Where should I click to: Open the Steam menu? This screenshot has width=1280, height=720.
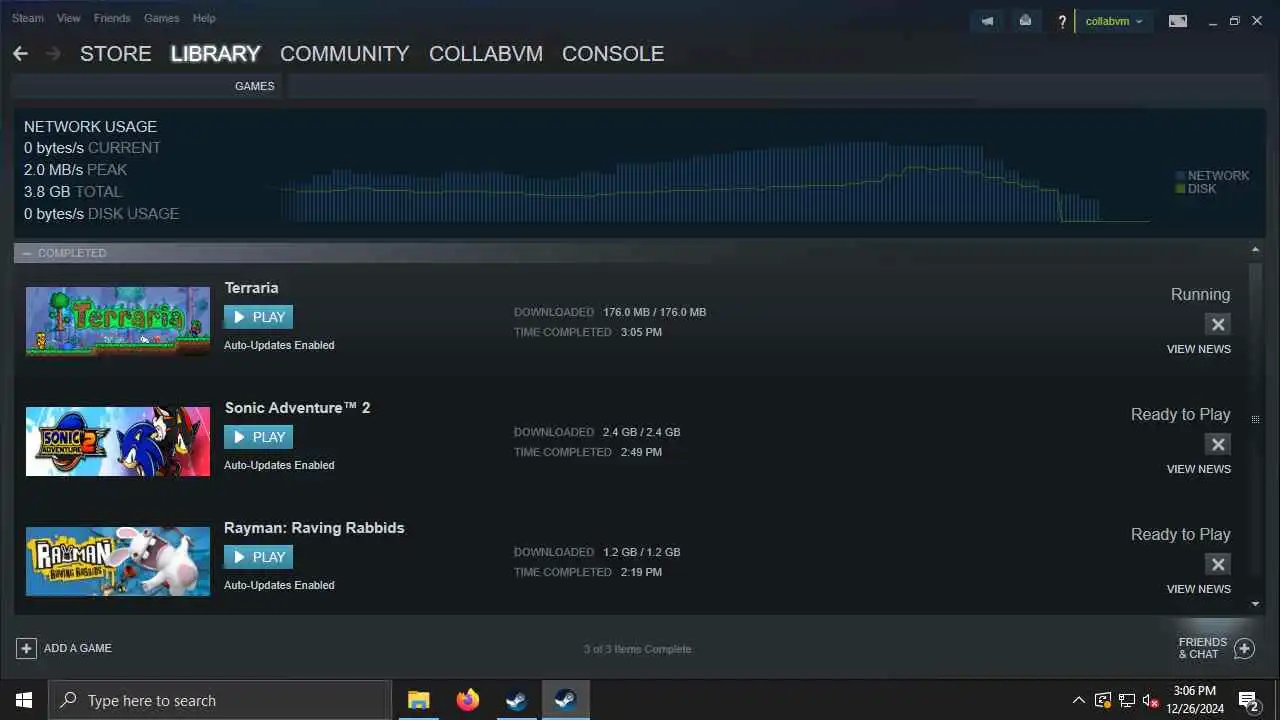(28, 18)
